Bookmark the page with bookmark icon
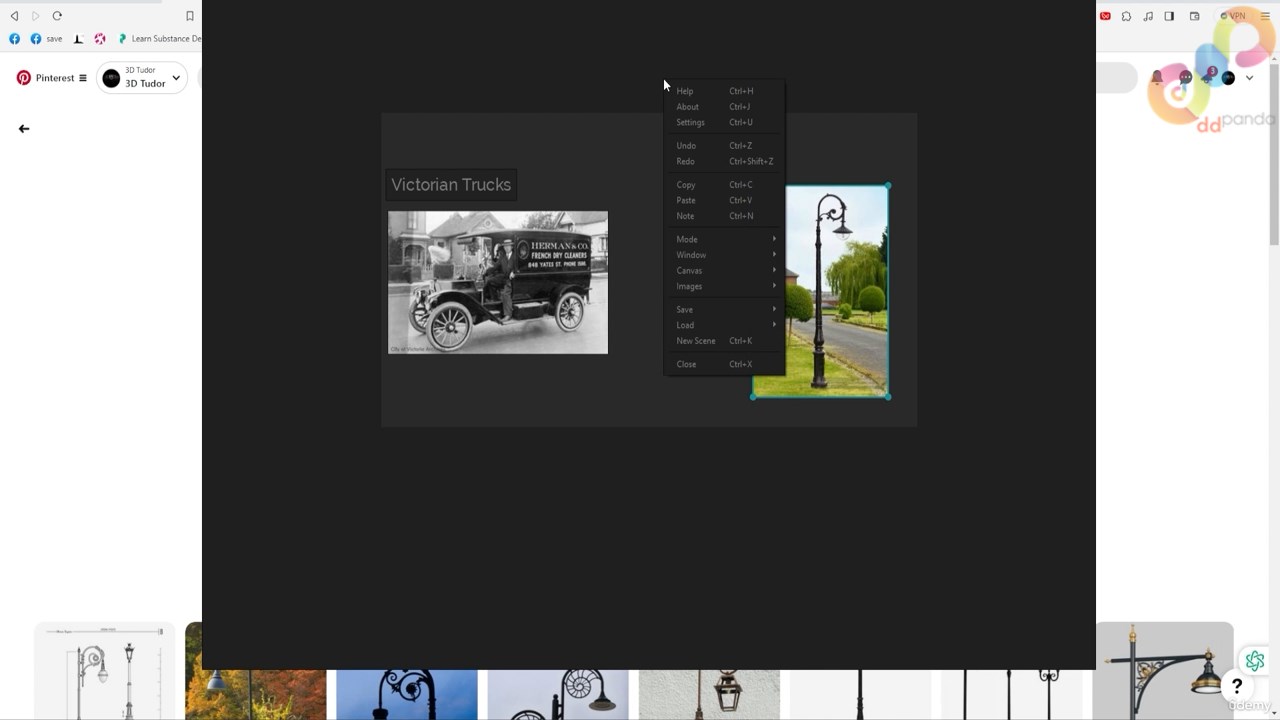 tap(189, 16)
